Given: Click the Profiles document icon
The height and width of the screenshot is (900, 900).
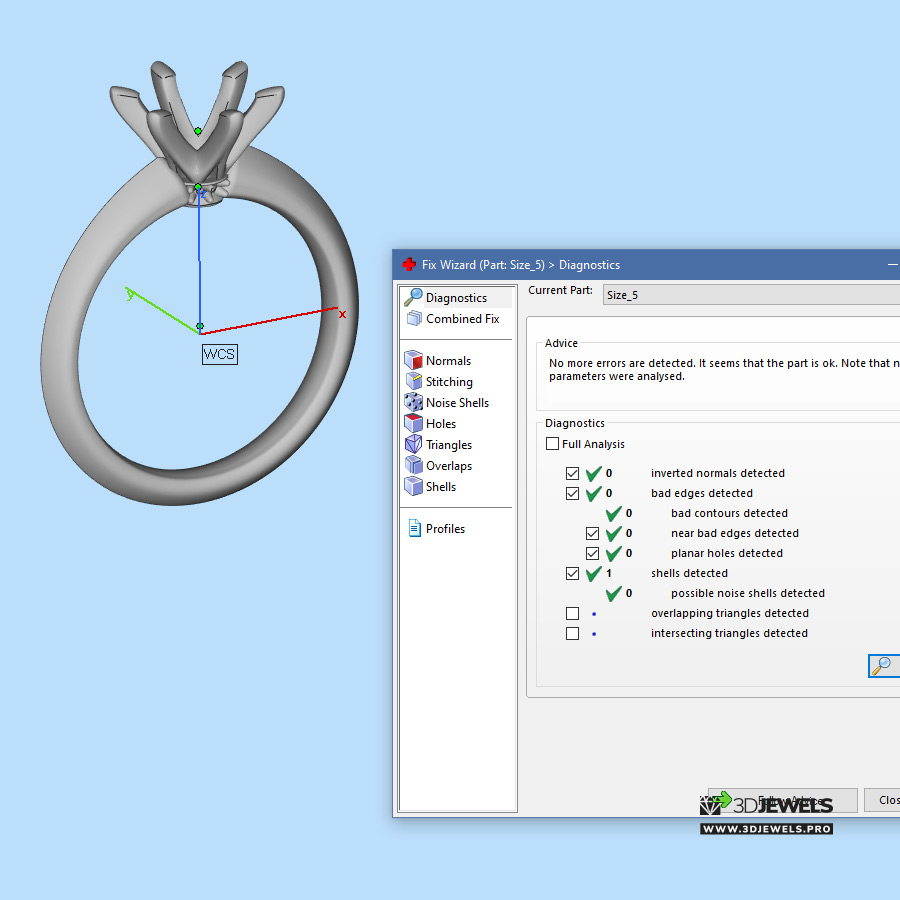Looking at the screenshot, I should pyautogui.click(x=414, y=528).
